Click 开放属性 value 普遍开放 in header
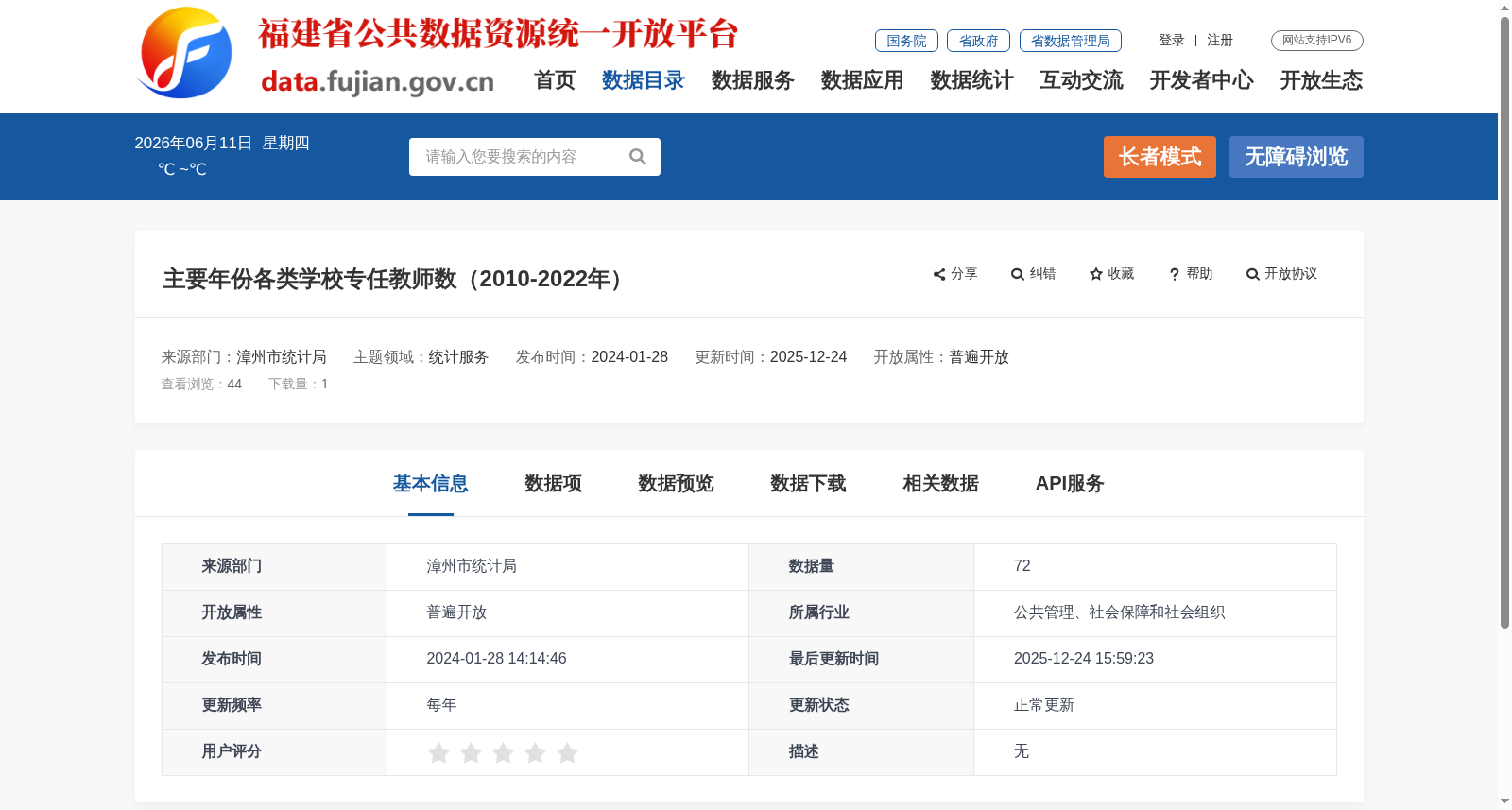1512x810 pixels. tap(979, 357)
